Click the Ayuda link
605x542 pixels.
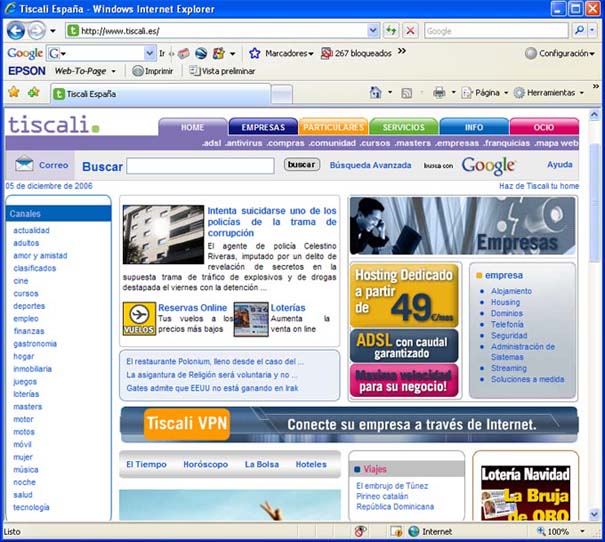pos(559,164)
